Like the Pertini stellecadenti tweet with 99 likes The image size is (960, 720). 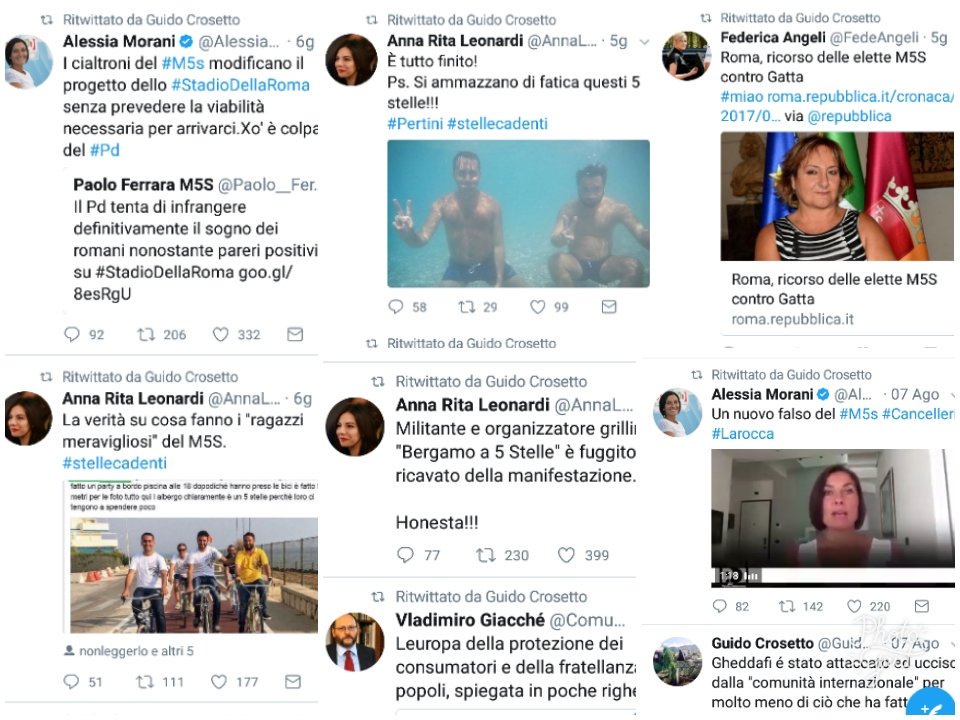coord(538,306)
